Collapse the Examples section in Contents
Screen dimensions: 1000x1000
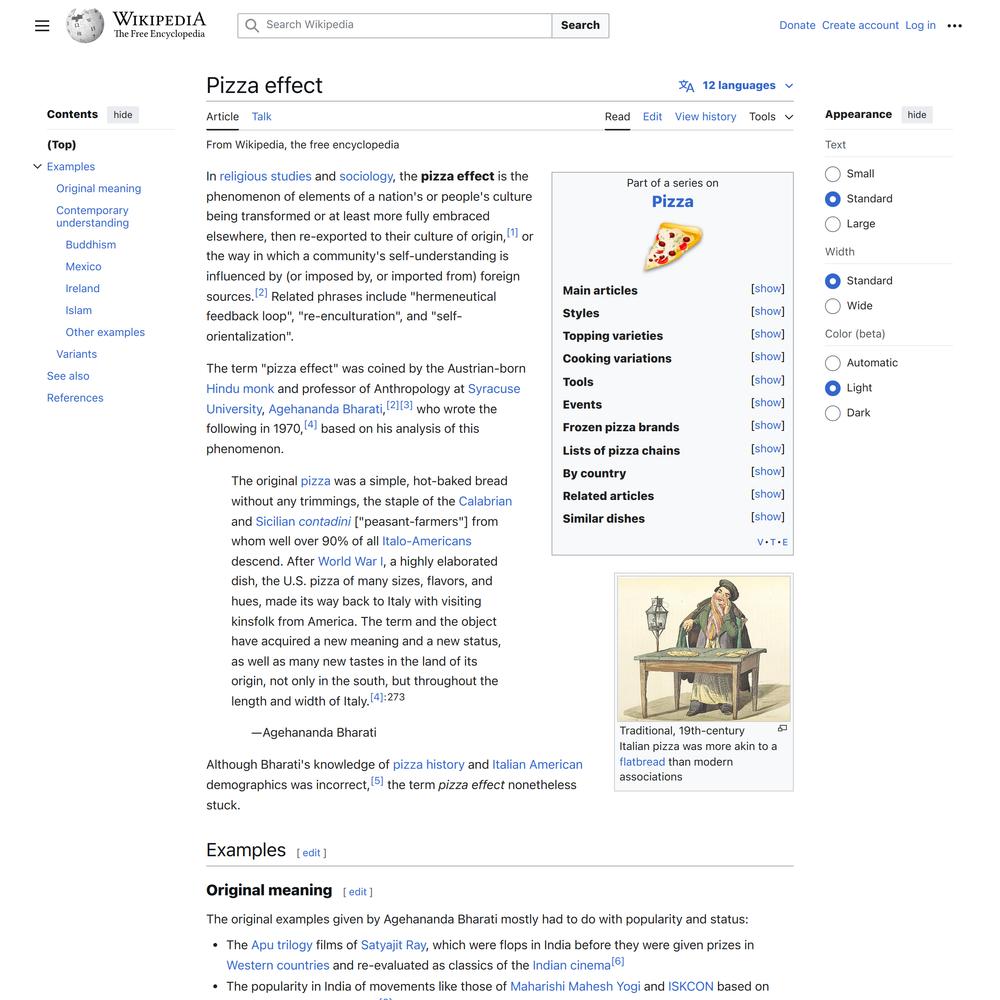[x=38, y=167]
